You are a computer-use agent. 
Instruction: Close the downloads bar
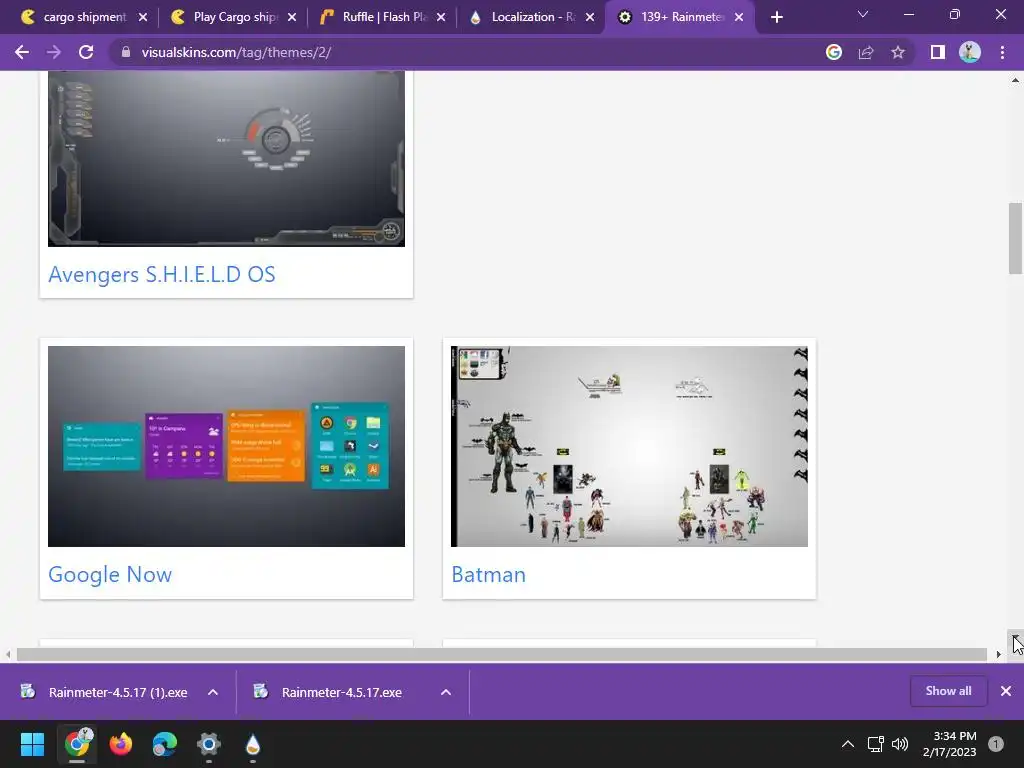(x=1006, y=691)
